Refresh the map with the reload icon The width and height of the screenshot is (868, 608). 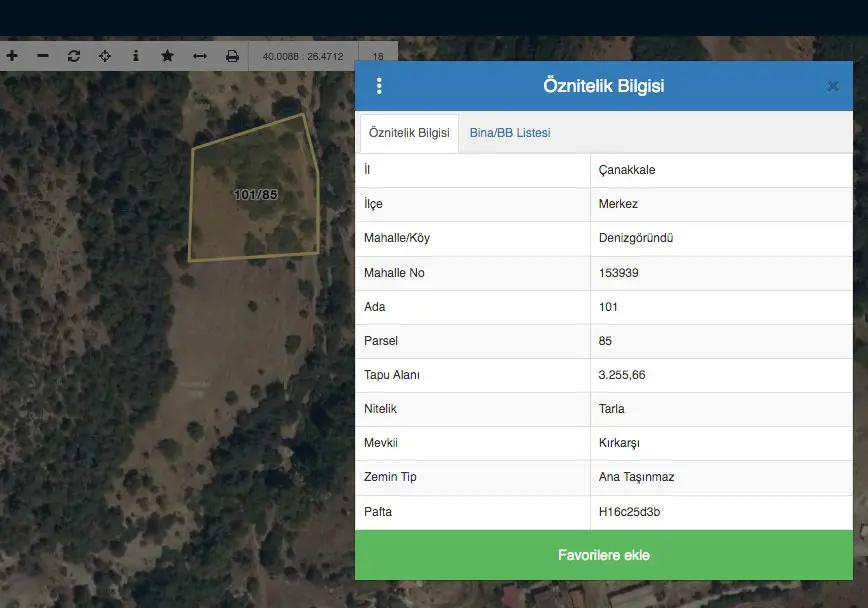pyautogui.click(x=74, y=56)
